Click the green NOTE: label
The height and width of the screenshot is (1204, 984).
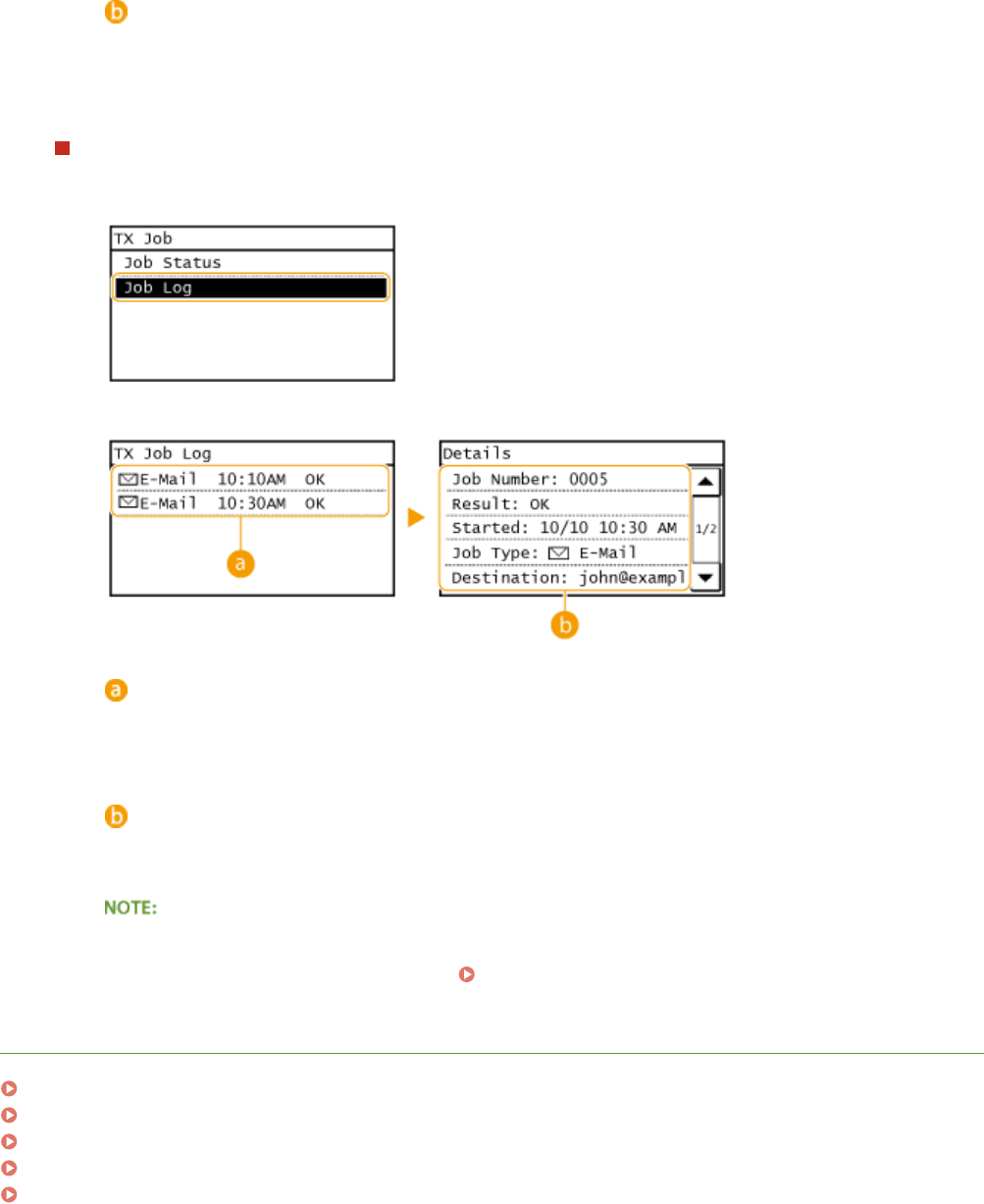131,910
